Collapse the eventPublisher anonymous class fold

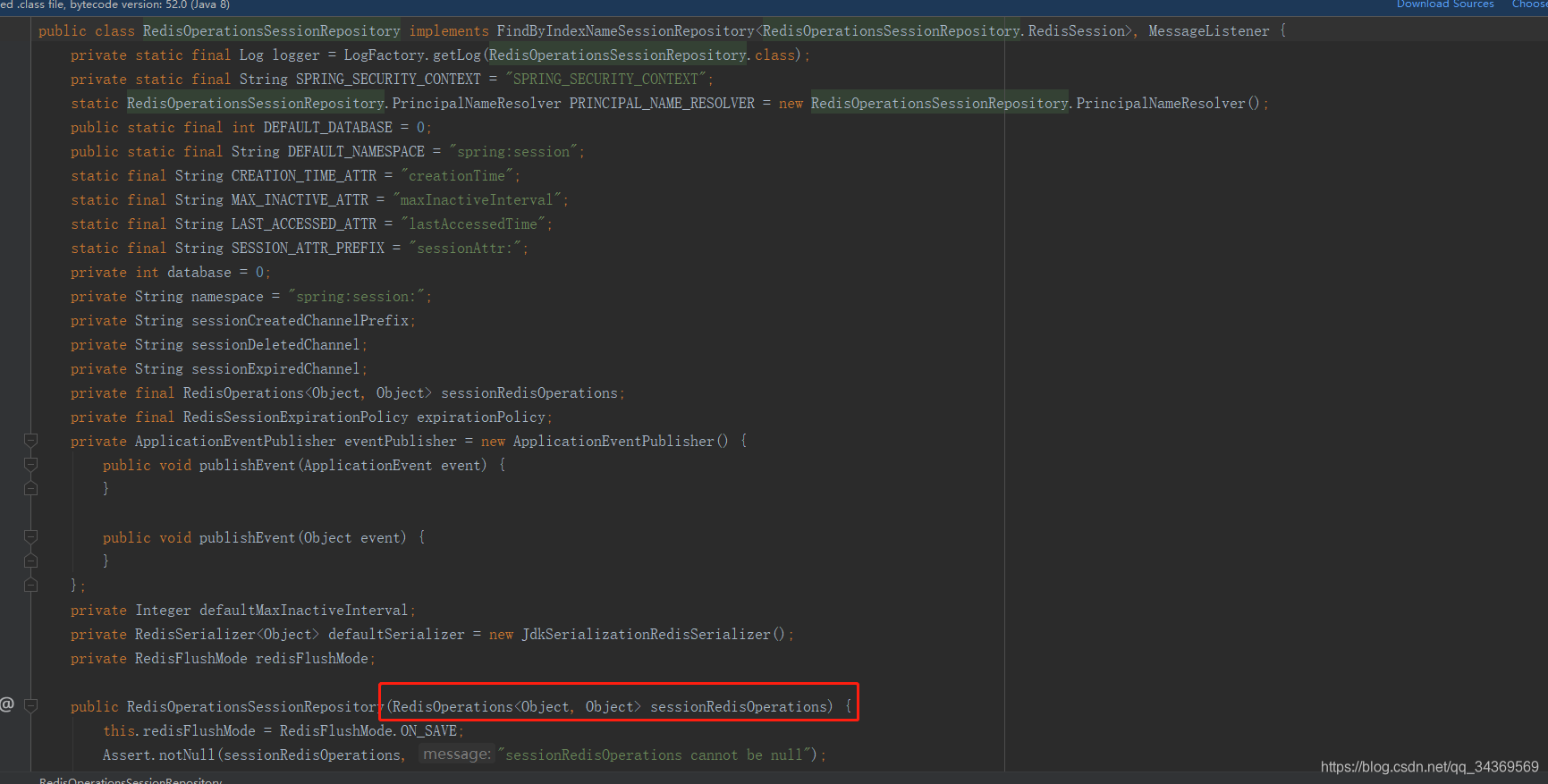(30, 441)
